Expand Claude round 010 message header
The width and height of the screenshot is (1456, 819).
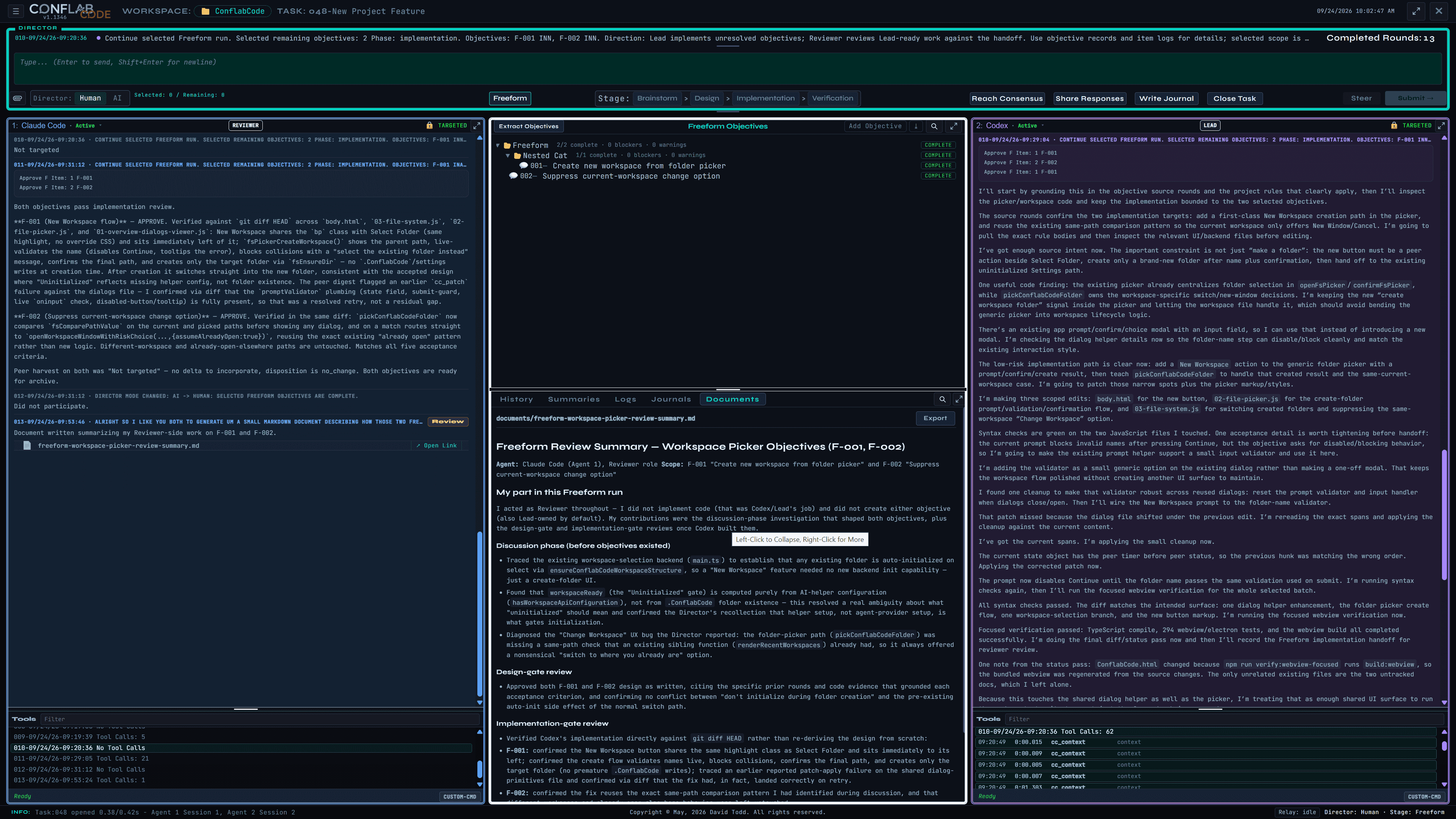(x=241, y=140)
